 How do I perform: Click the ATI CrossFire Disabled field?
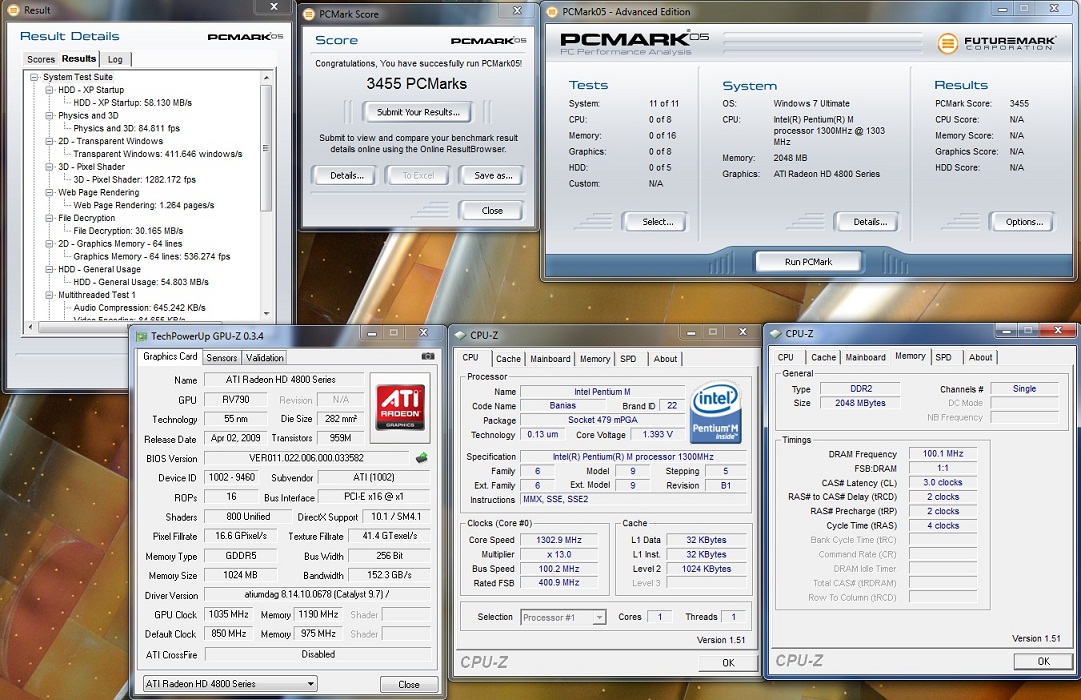318,654
